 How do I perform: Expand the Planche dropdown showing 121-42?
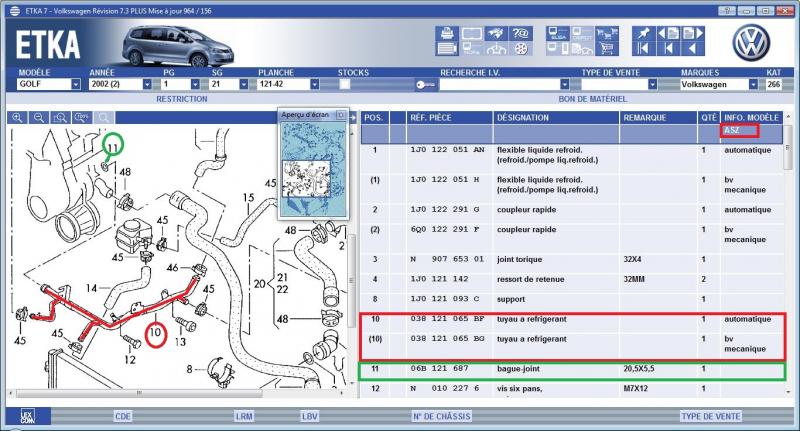(315, 84)
